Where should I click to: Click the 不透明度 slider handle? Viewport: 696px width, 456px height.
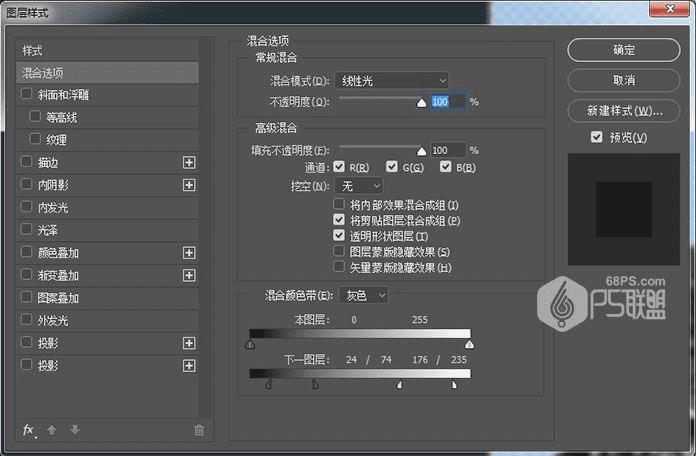421,103
